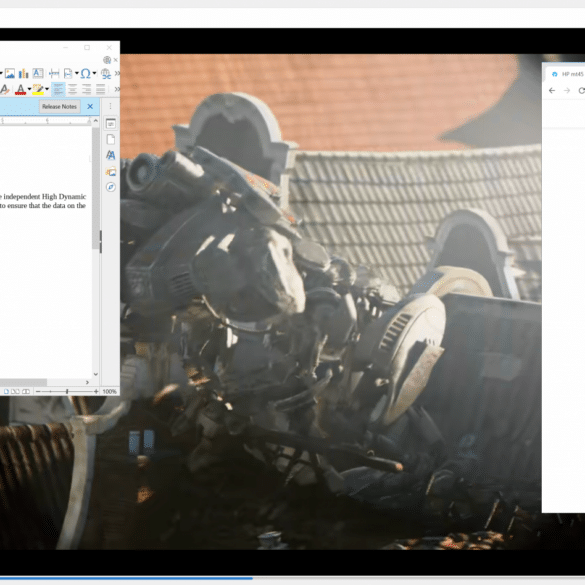
Task: Open the sidebar Navigator compass icon
Action: [111, 187]
